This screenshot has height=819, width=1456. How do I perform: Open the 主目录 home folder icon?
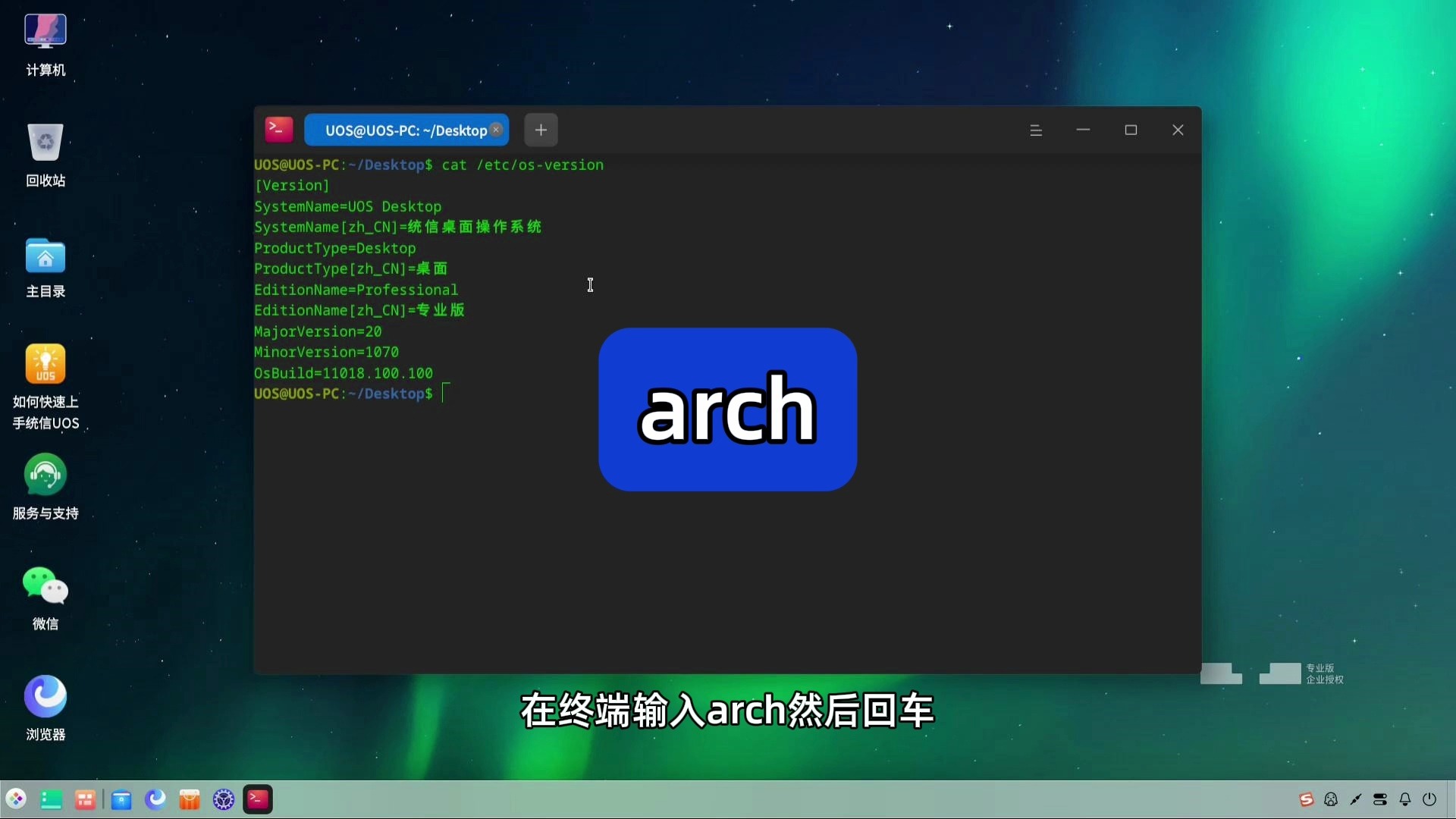[45, 267]
